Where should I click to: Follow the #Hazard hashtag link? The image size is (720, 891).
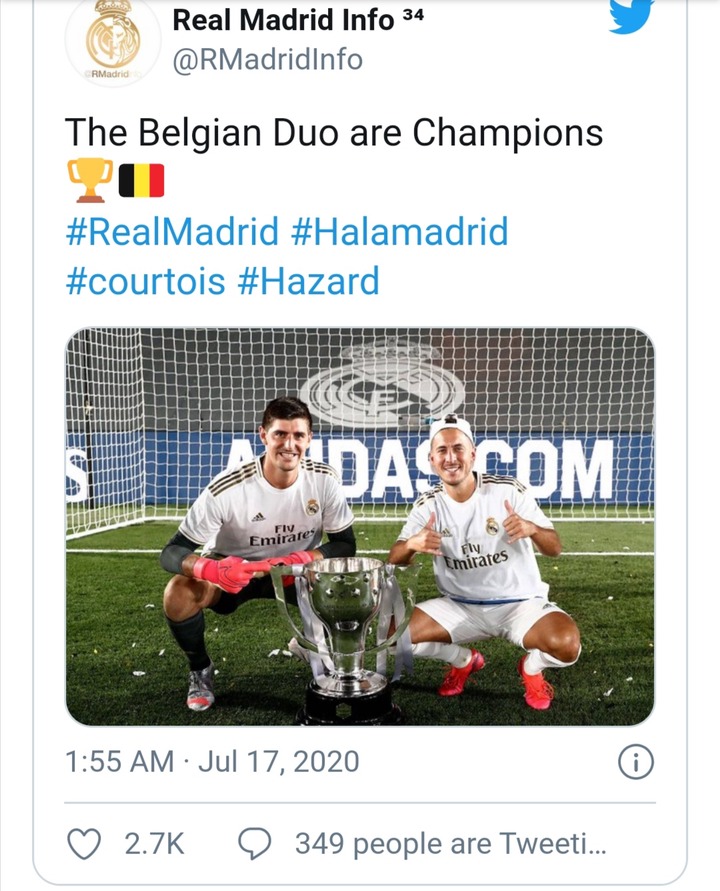click(308, 281)
